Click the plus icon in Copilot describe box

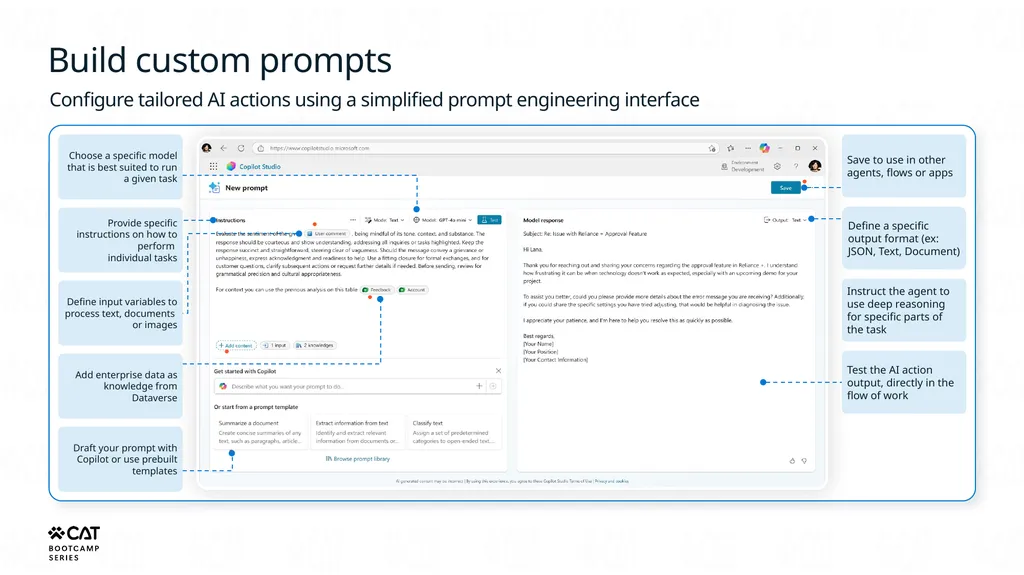pyautogui.click(x=479, y=386)
